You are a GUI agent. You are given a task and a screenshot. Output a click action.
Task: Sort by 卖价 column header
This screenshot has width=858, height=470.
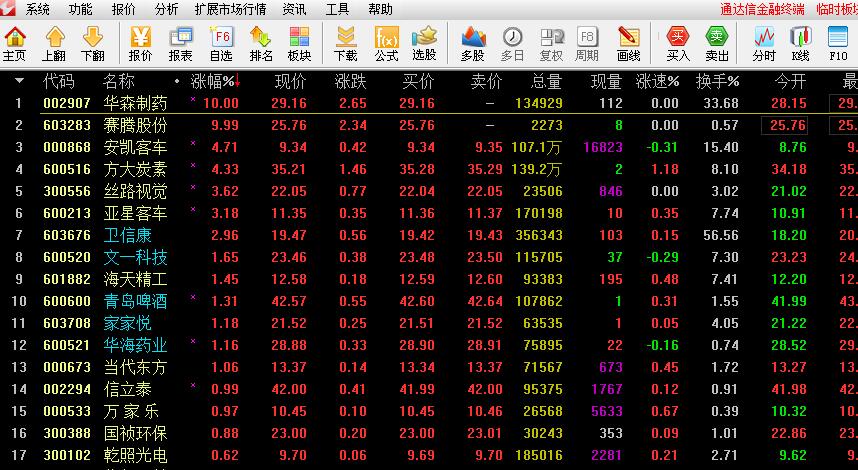pos(486,82)
